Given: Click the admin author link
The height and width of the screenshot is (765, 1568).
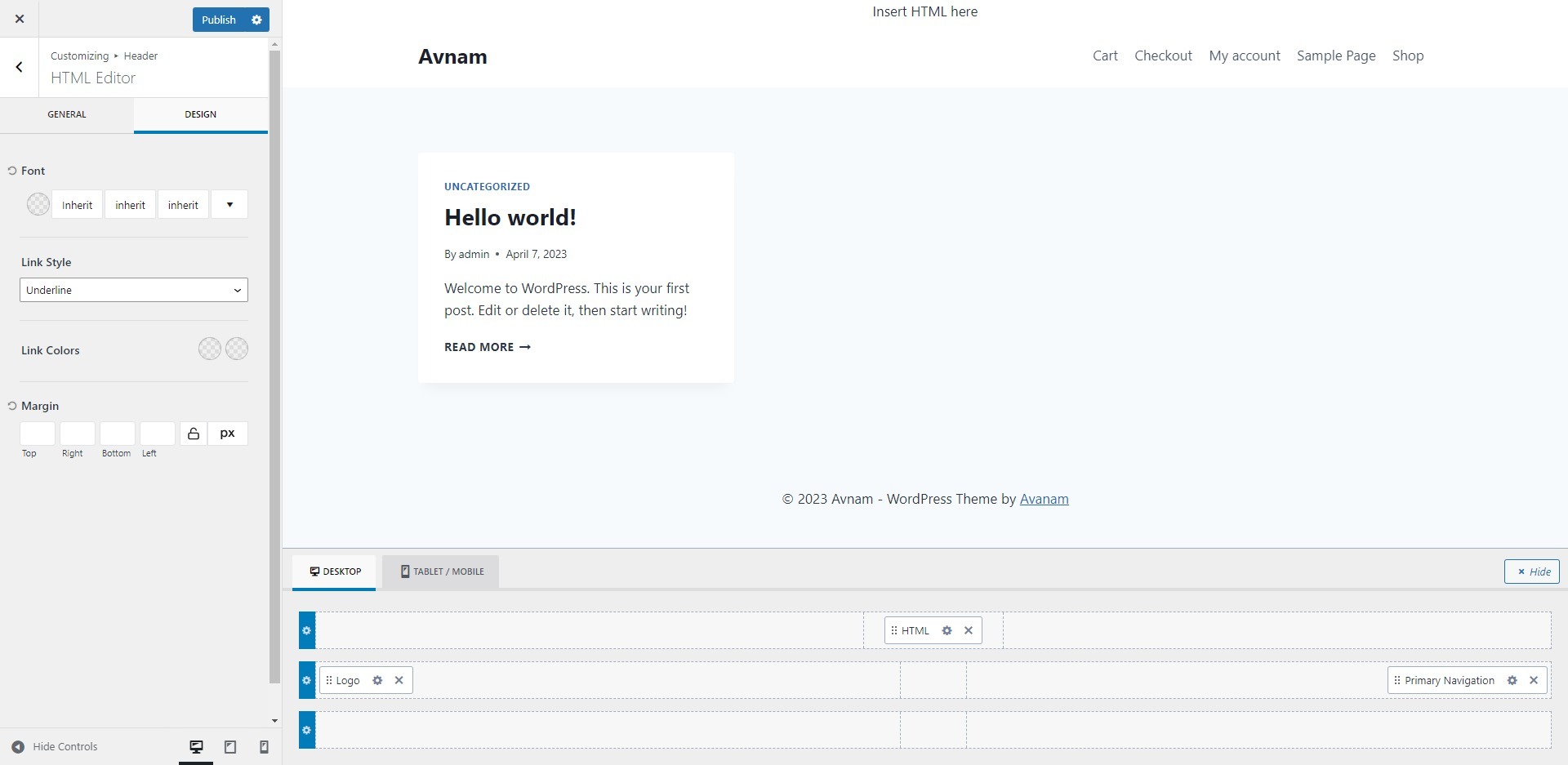Looking at the screenshot, I should coord(474,254).
